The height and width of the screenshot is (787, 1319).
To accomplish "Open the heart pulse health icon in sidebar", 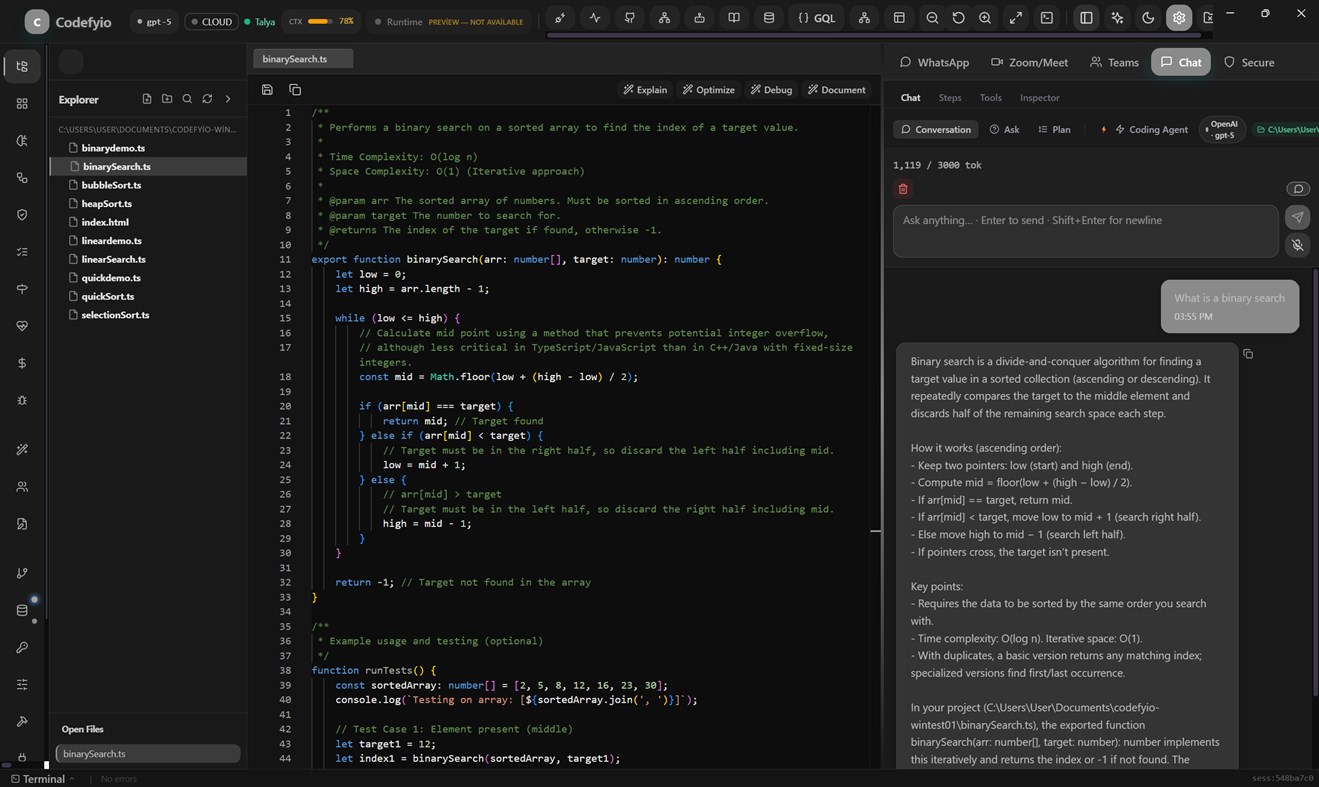I will tap(22, 326).
